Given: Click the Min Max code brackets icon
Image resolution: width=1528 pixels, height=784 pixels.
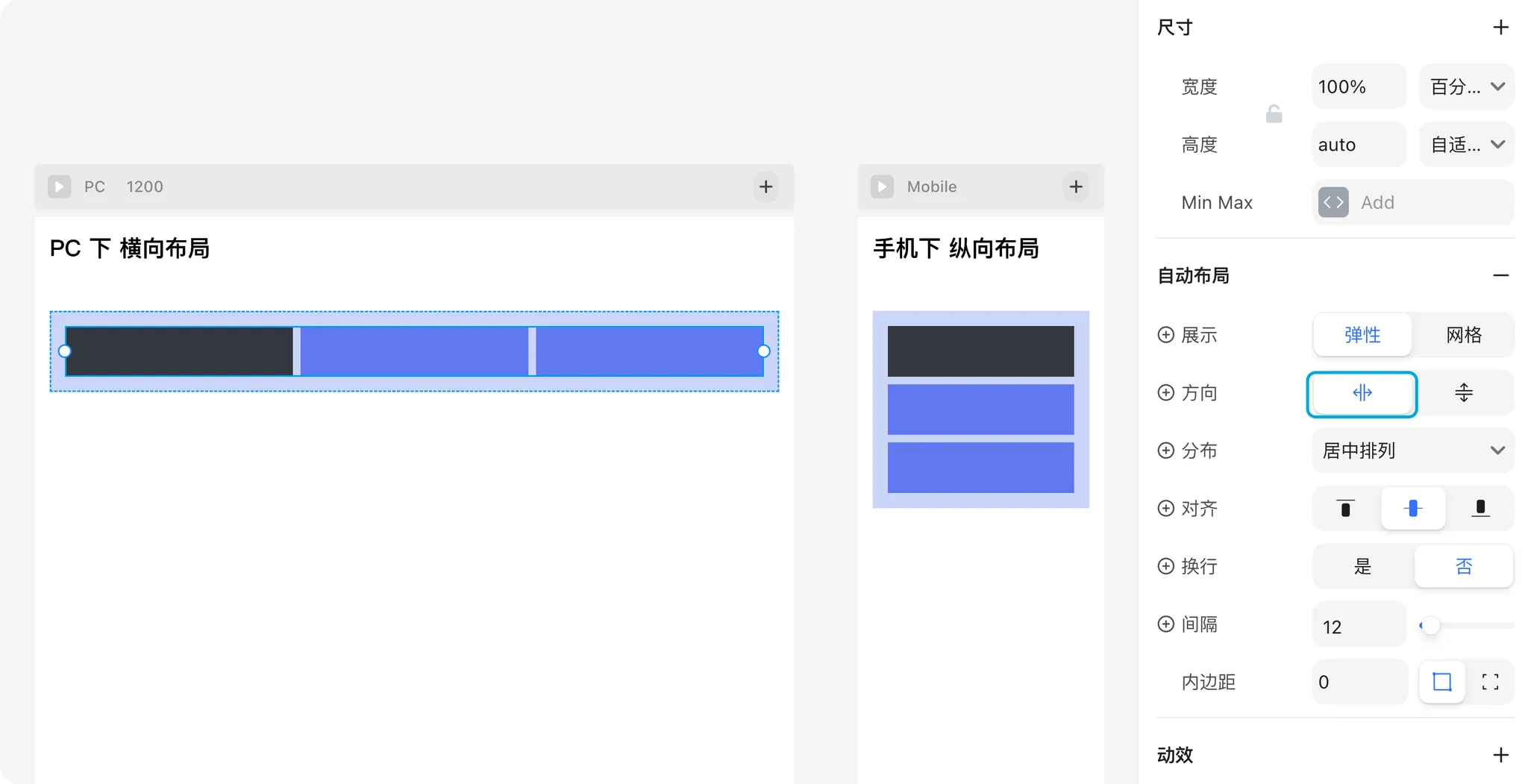Looking at the screenshot, I should [1333, 202].
